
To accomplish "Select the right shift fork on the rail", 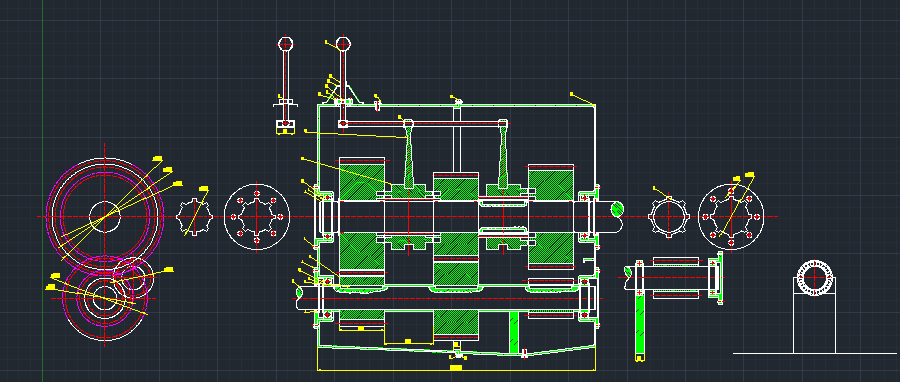I will pos(503,155).
